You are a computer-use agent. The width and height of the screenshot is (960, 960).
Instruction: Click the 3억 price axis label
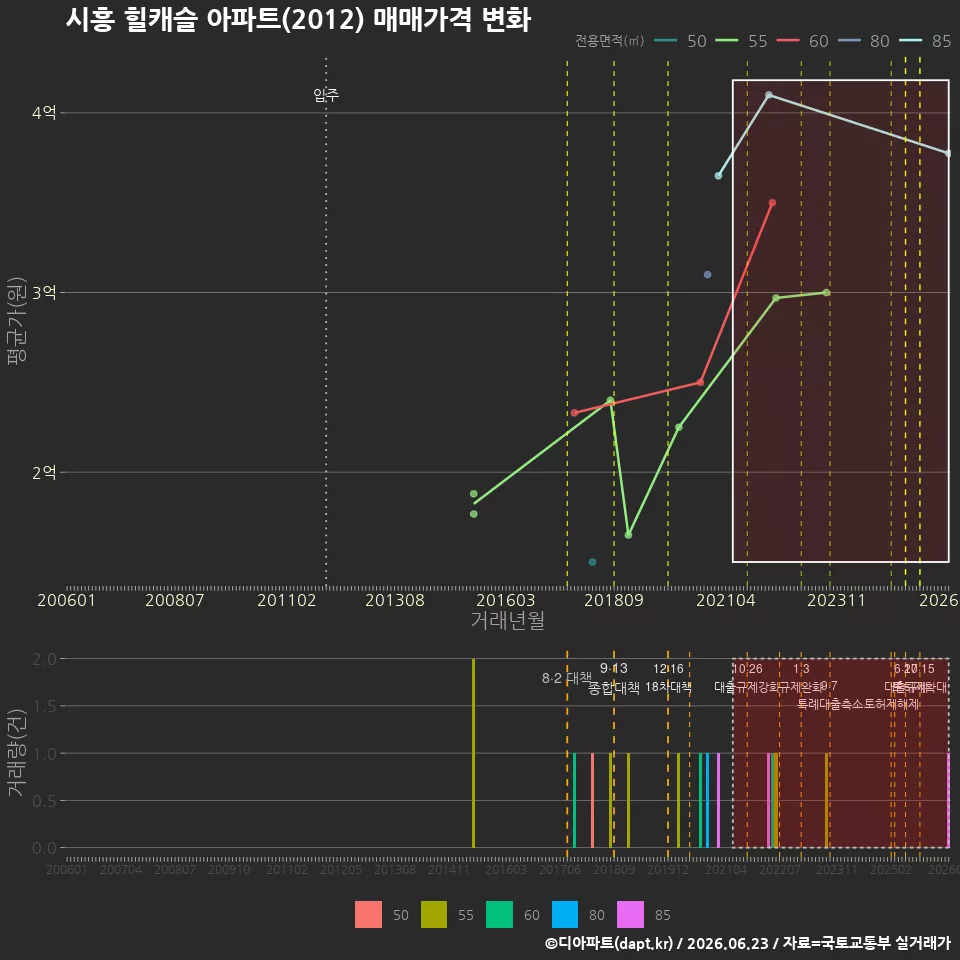point(44,293)
